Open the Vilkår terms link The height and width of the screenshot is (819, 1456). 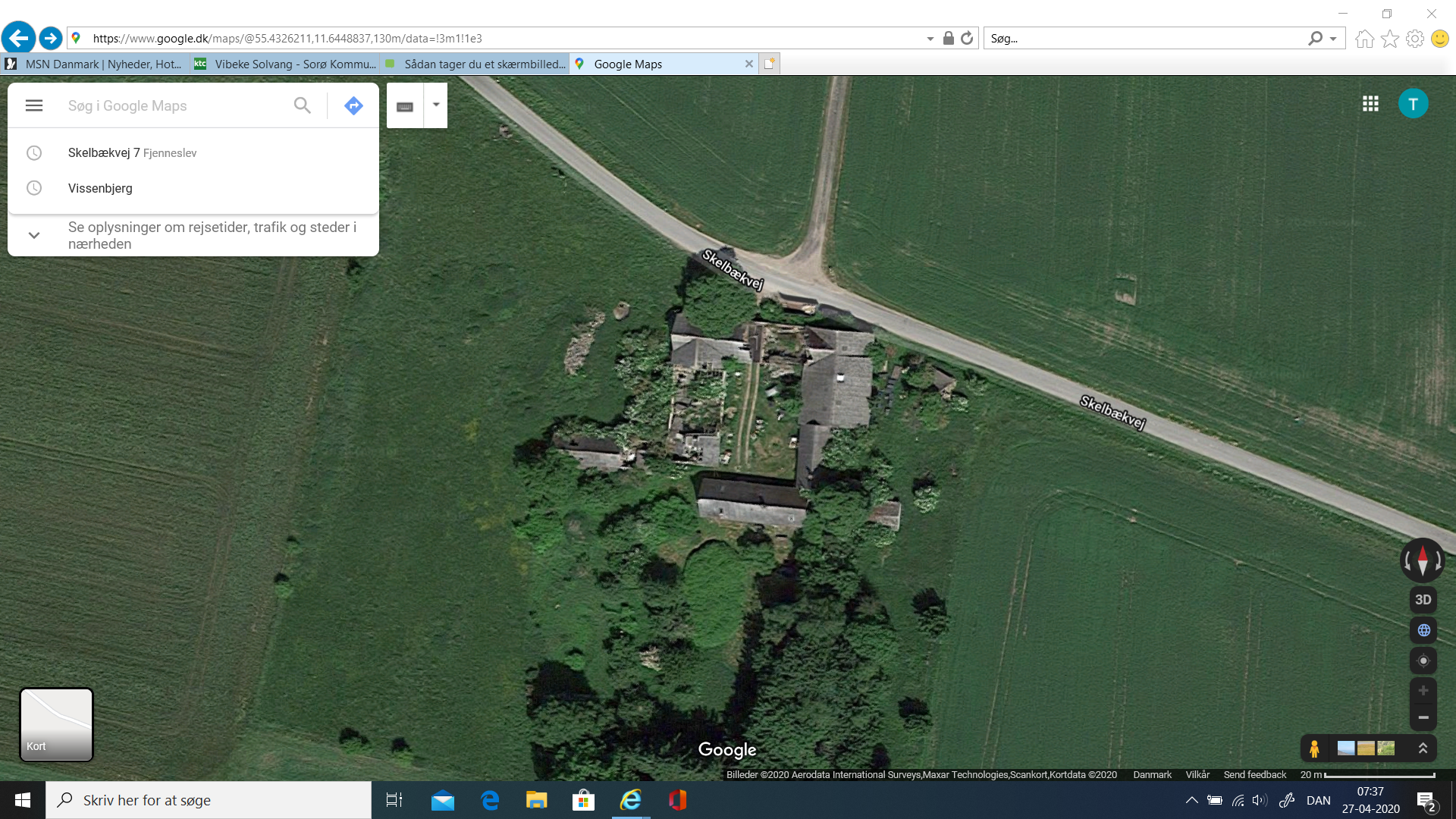(x=1197, y=775)
